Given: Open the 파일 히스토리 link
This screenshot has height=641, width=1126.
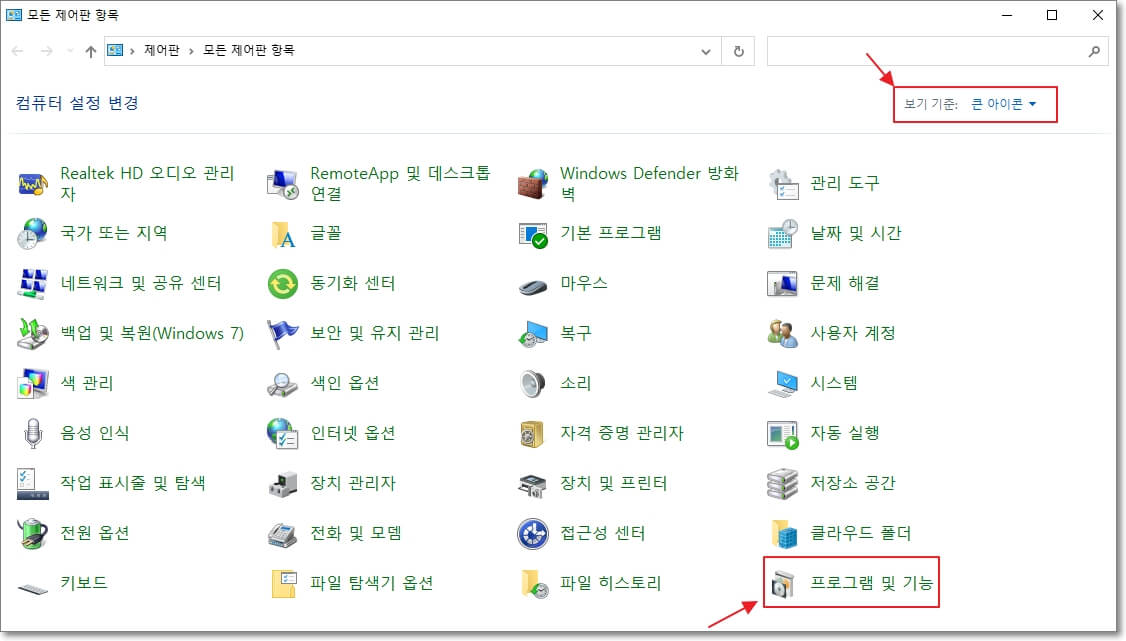Looking at the screenshot, I should point(610,583).
